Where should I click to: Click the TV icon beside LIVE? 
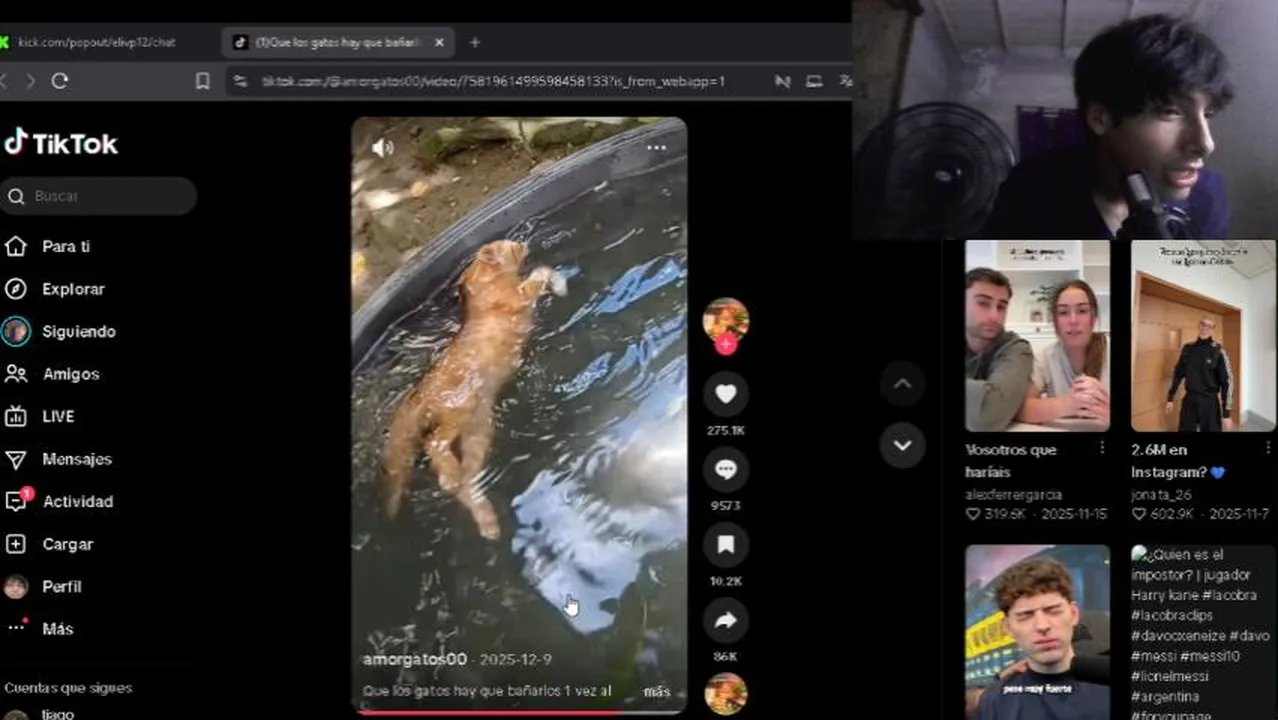pos(16,416)
